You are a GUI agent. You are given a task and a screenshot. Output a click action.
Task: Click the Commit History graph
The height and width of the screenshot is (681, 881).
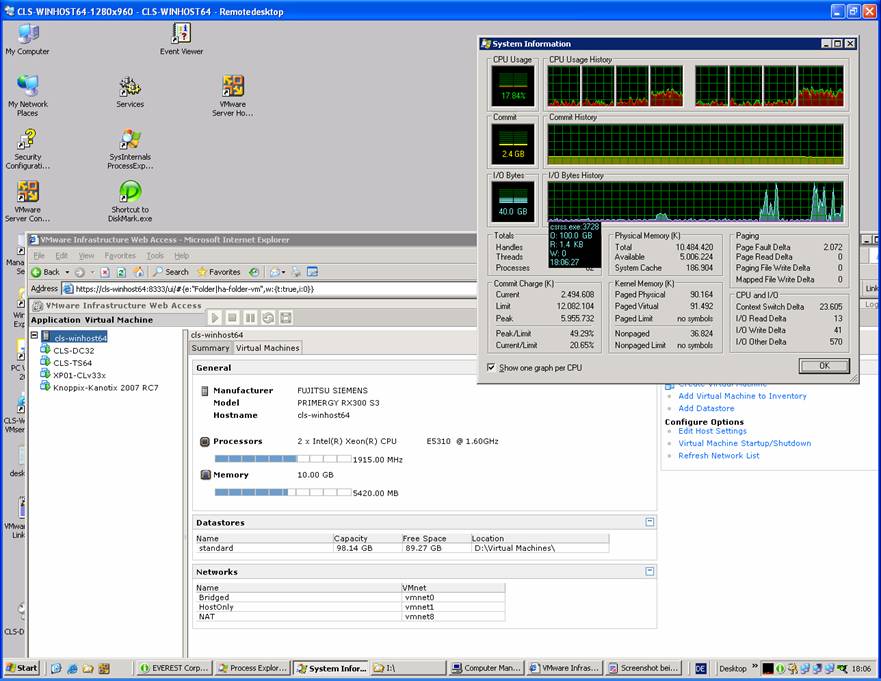tap(696, 144)
